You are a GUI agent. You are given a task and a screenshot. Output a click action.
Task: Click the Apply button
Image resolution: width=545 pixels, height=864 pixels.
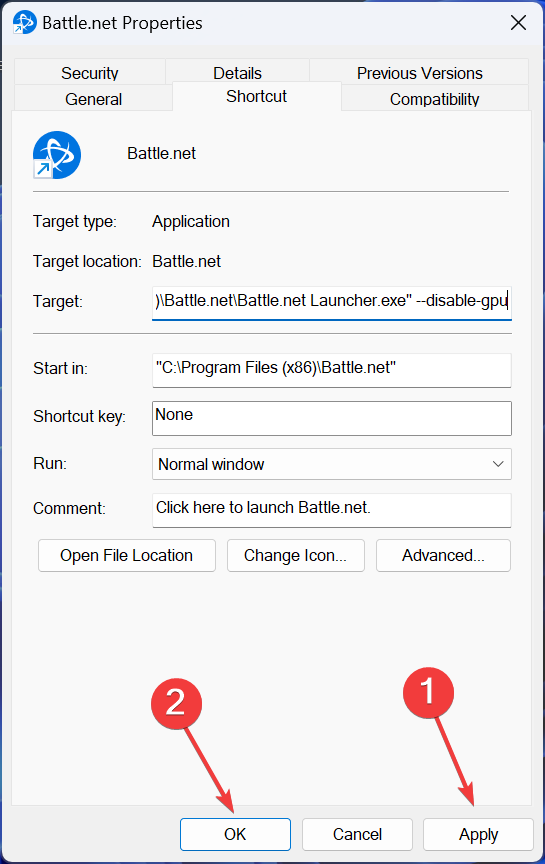[478, 834]
